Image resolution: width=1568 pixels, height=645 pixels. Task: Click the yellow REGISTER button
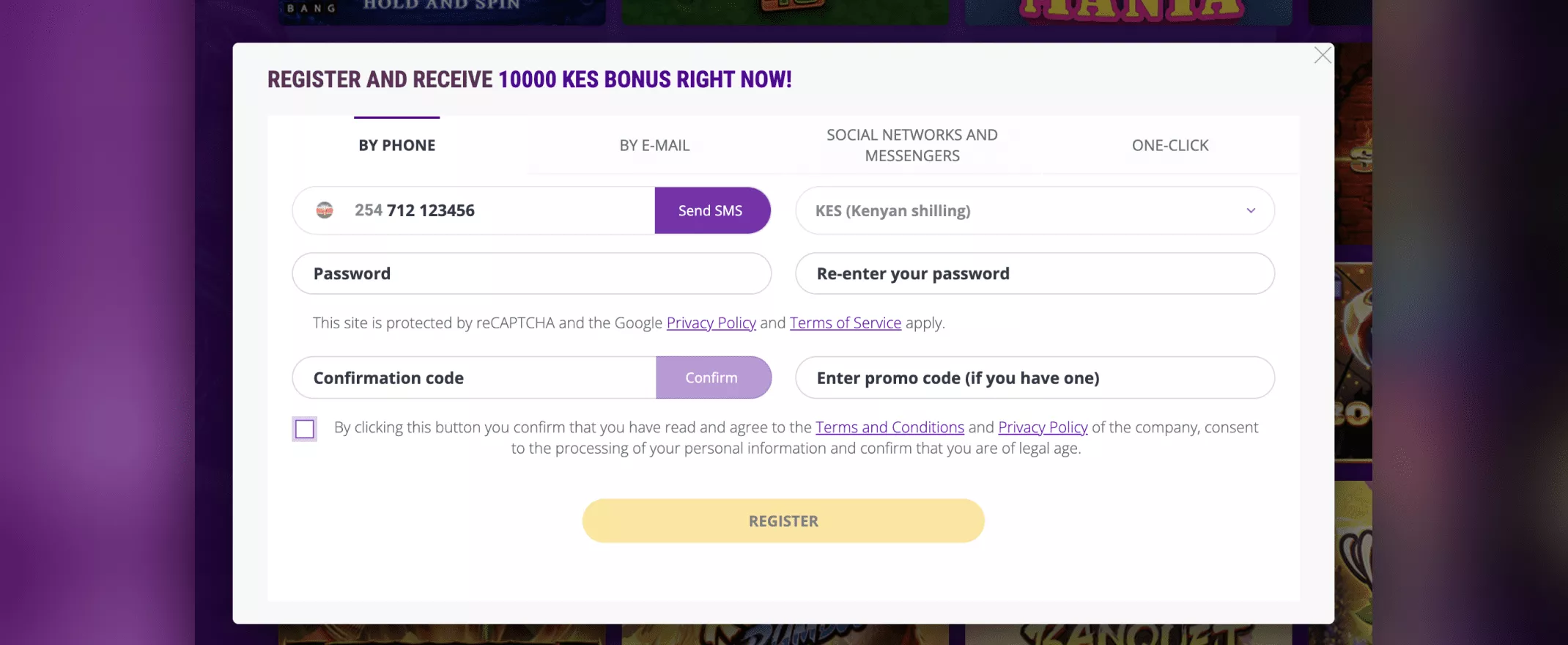pos(783,521)
